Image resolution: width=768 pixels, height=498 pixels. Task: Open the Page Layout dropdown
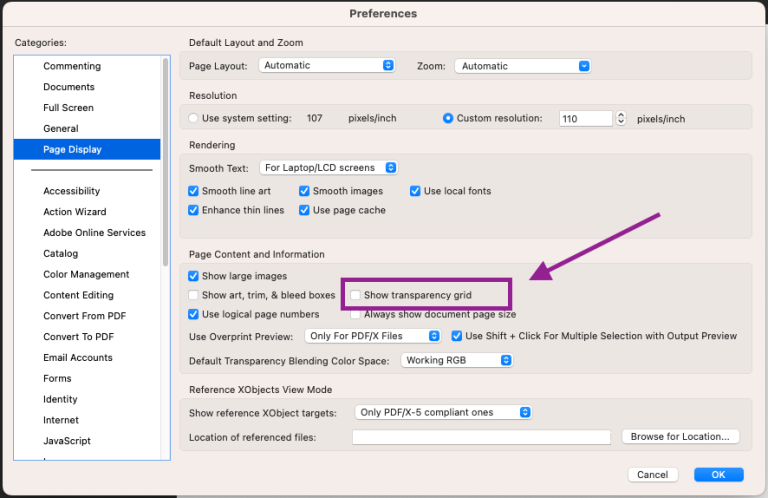point(327,65)
